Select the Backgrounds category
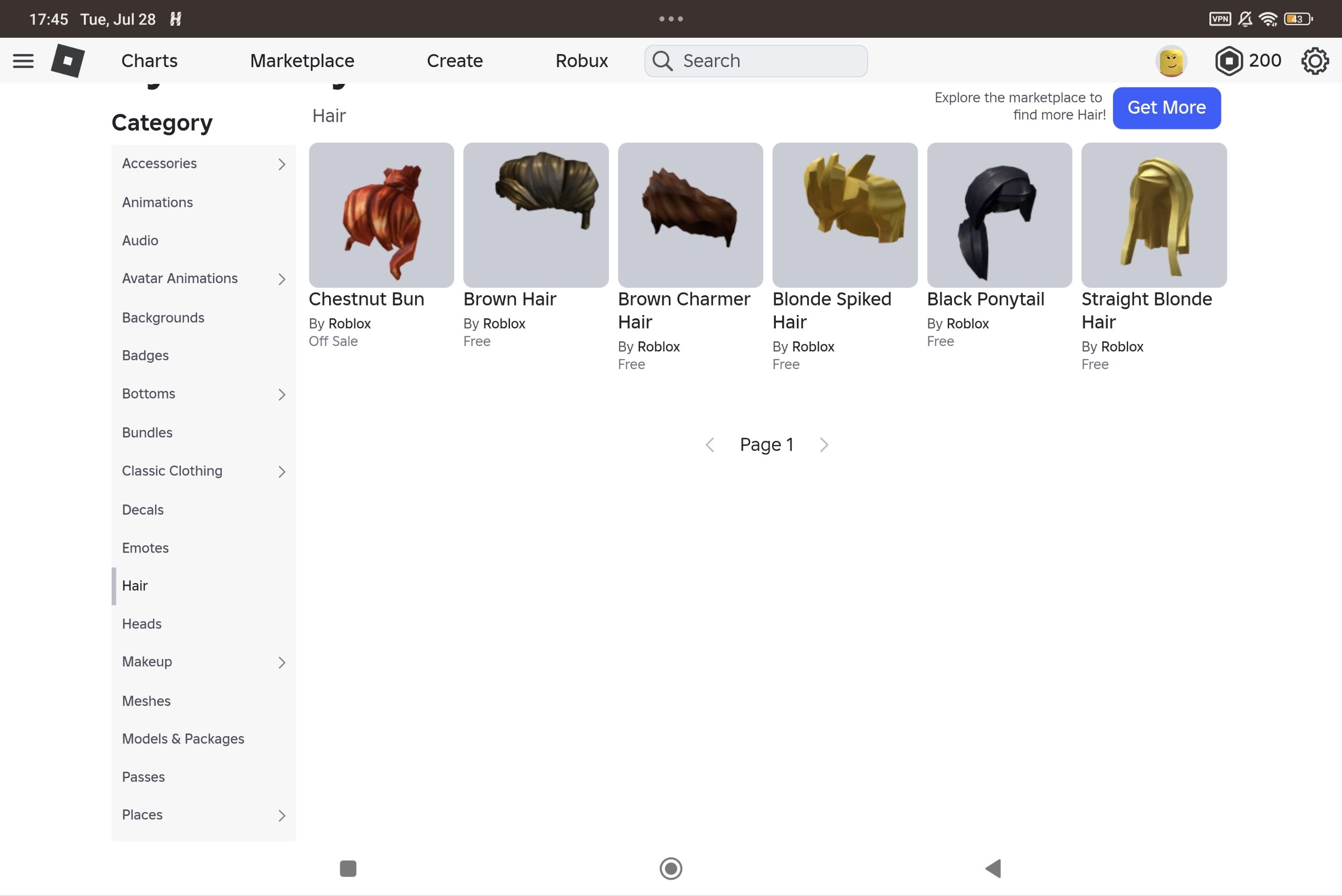Image resolution: width=1342 pixels, height=896 pixels. click(x=203, y=318)
